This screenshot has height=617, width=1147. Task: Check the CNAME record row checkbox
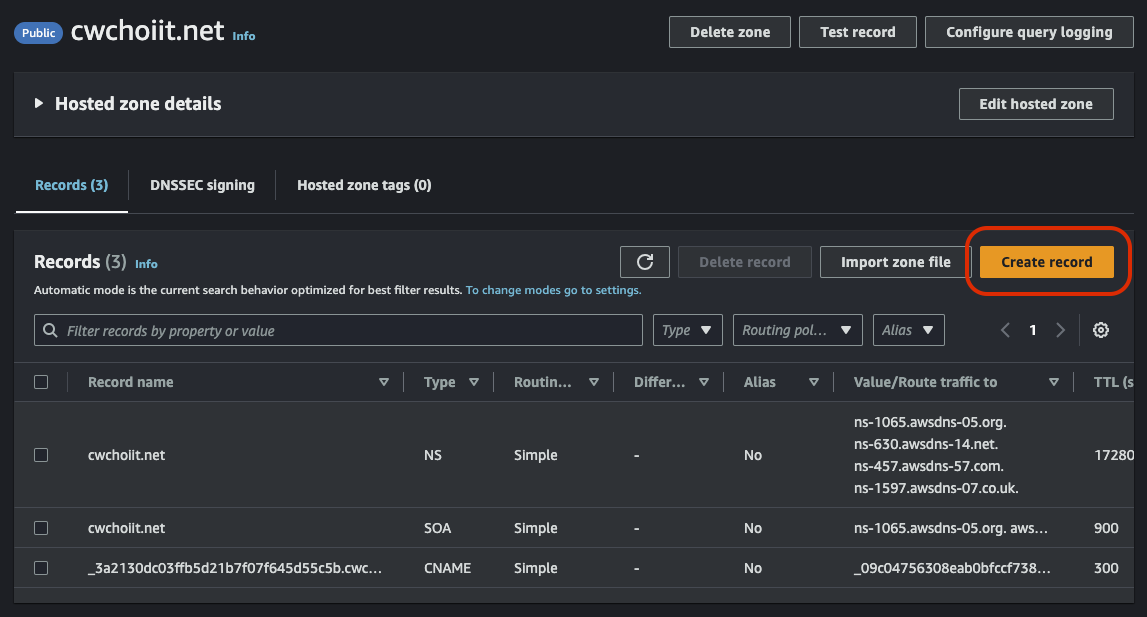point(41,568)
